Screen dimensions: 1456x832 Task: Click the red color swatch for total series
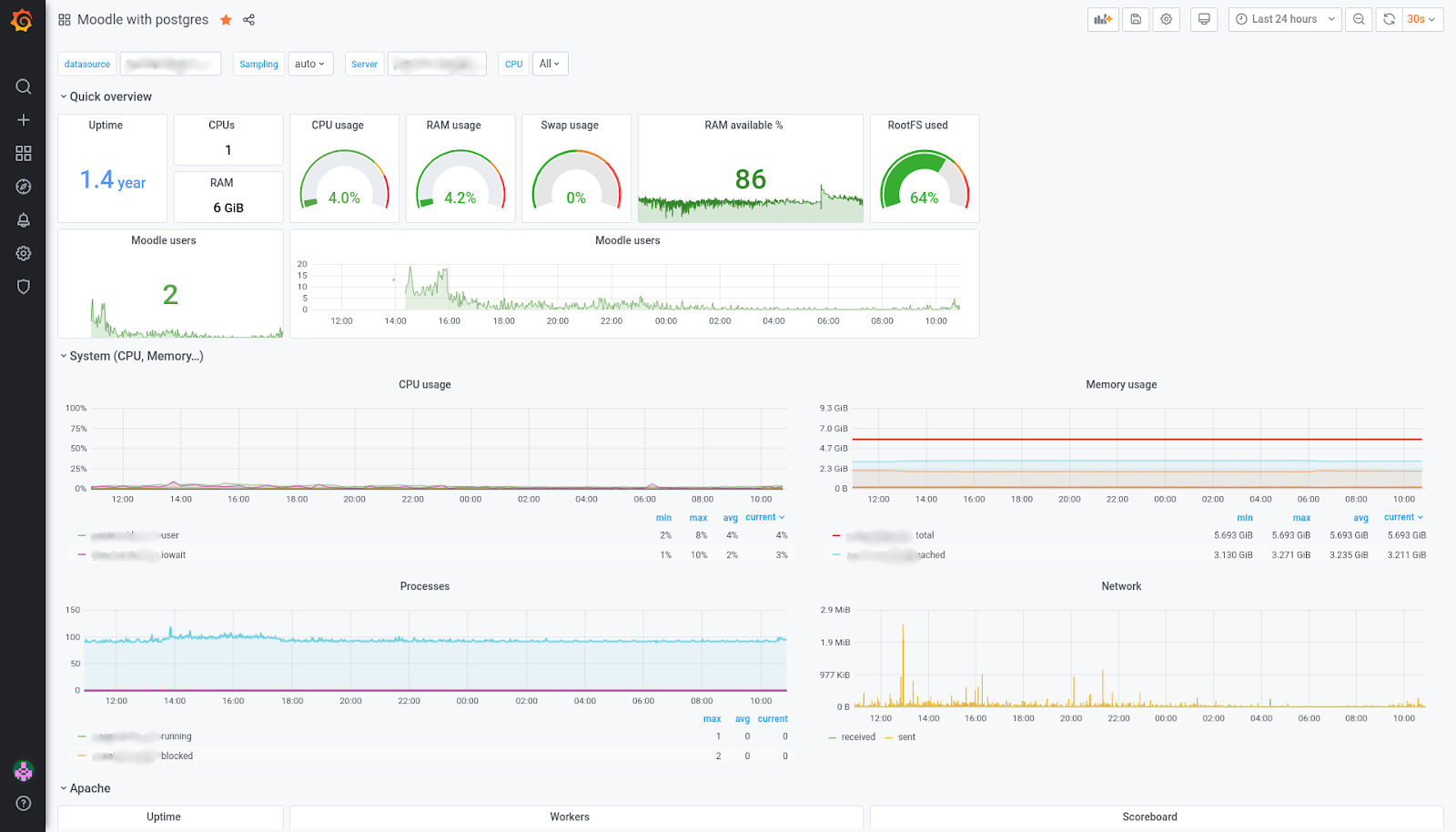point(836,535)
